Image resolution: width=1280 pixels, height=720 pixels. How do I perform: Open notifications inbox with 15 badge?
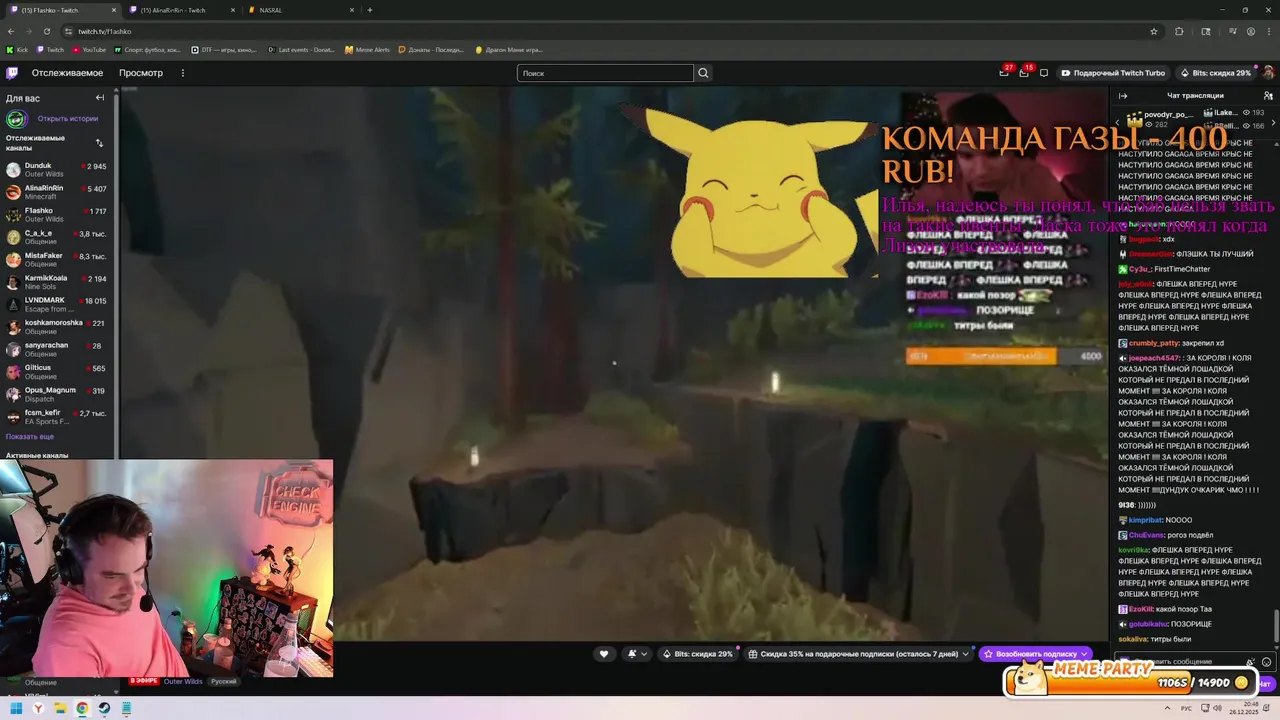point(1024,73)
